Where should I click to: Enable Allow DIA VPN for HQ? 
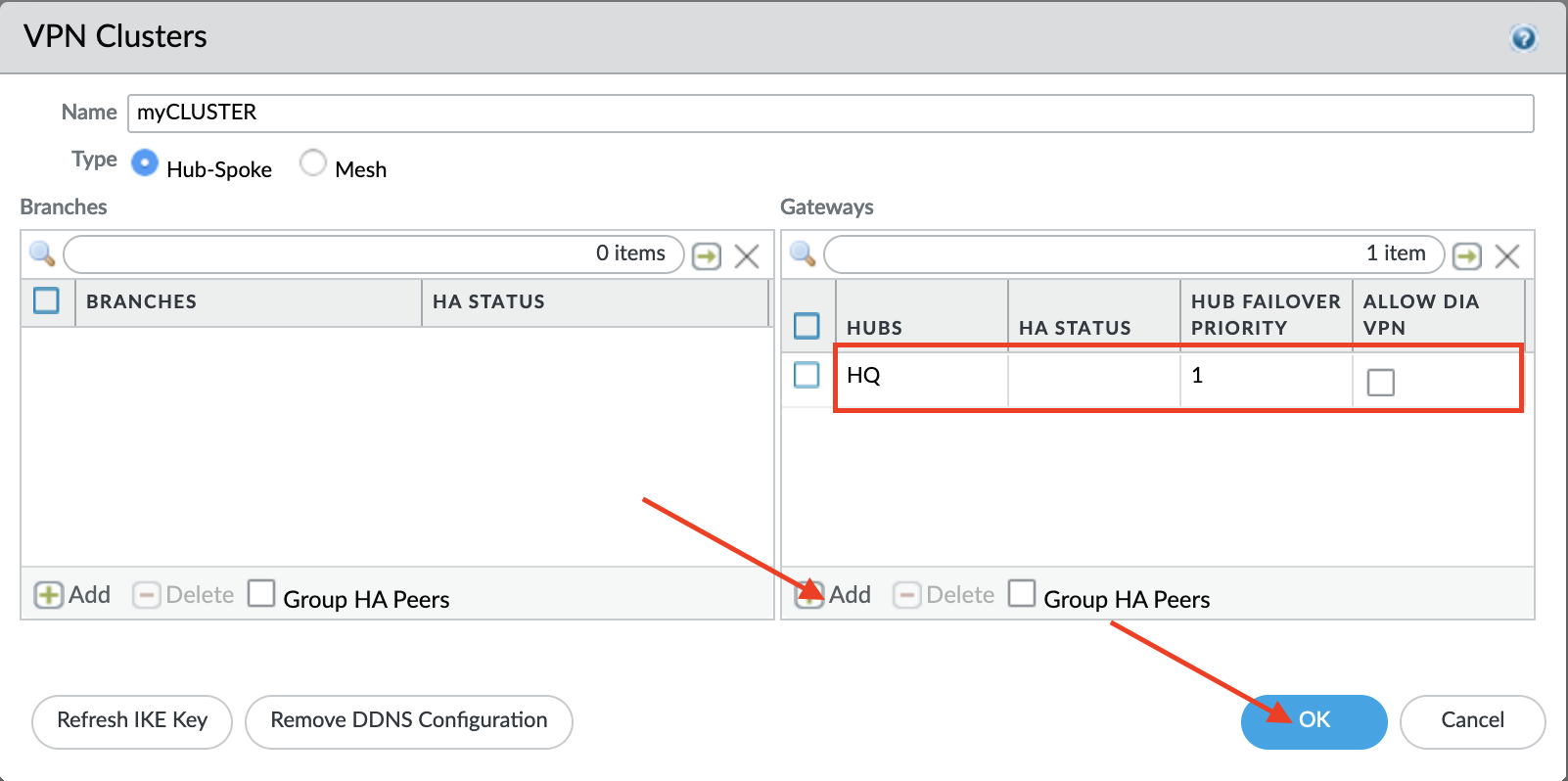pos(1380,382)
